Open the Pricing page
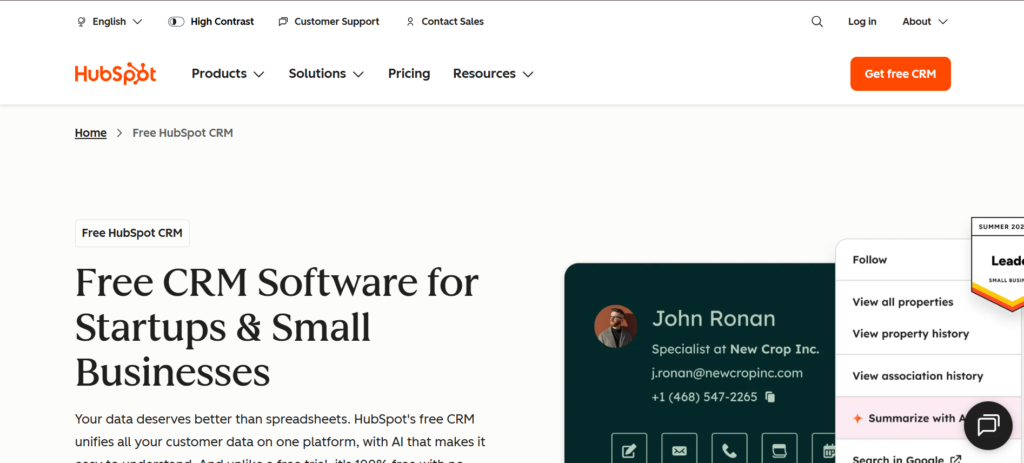Screen dimensions: 1024x463 [409, 74]
